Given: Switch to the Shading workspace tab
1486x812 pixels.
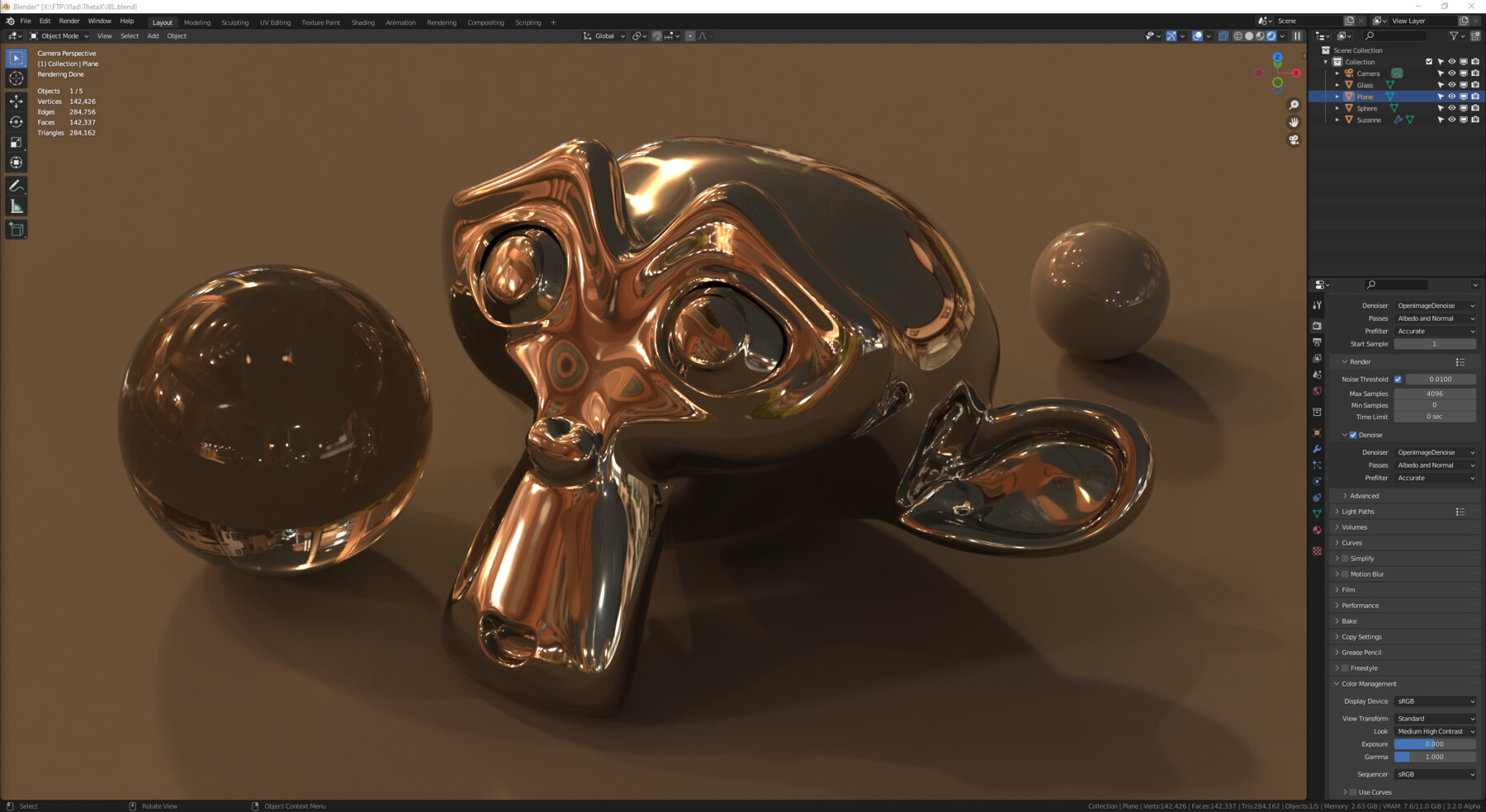Looking at the screenshot, I should click(x=362, y=23).
